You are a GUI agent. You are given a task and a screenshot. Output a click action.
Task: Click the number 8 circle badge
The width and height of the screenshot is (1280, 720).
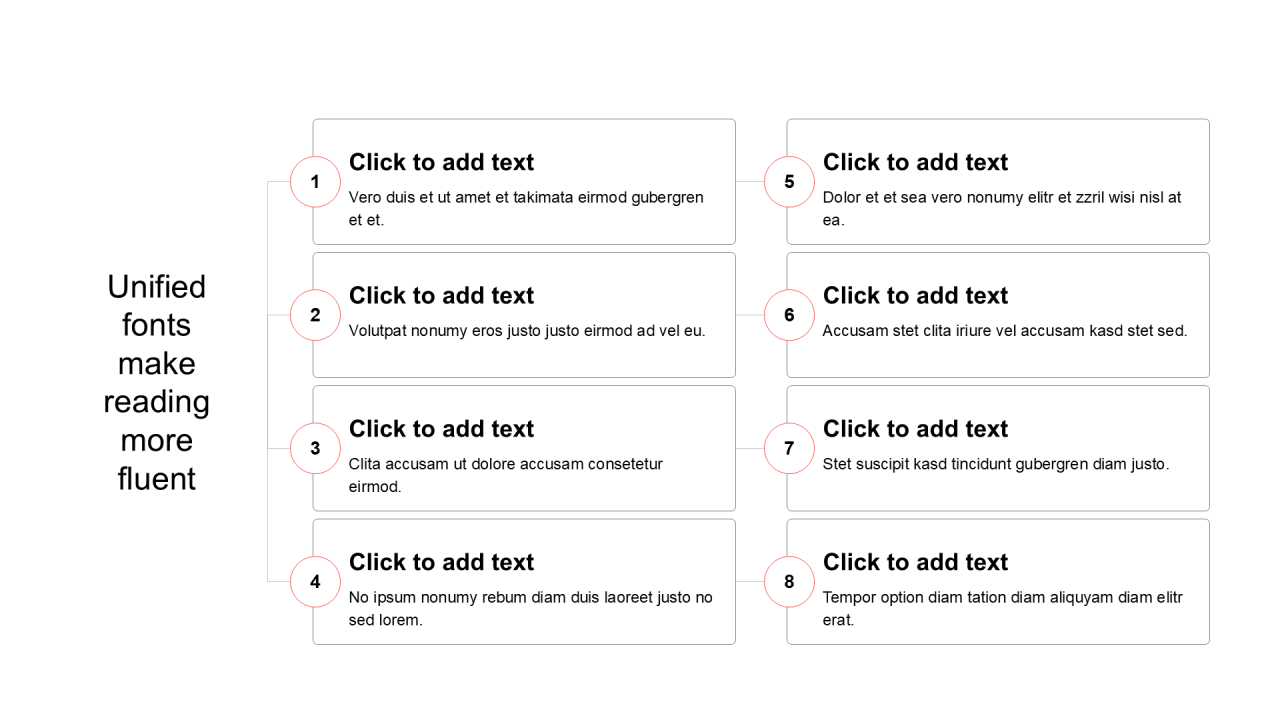pyautogui.click(x=789, y=581)
